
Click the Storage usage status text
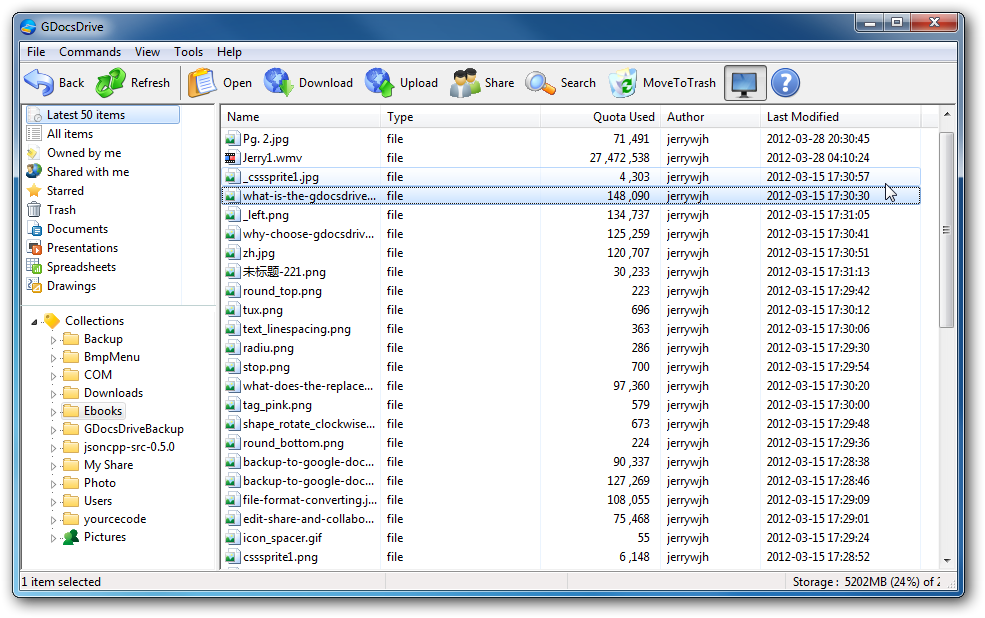click(866, 582)
